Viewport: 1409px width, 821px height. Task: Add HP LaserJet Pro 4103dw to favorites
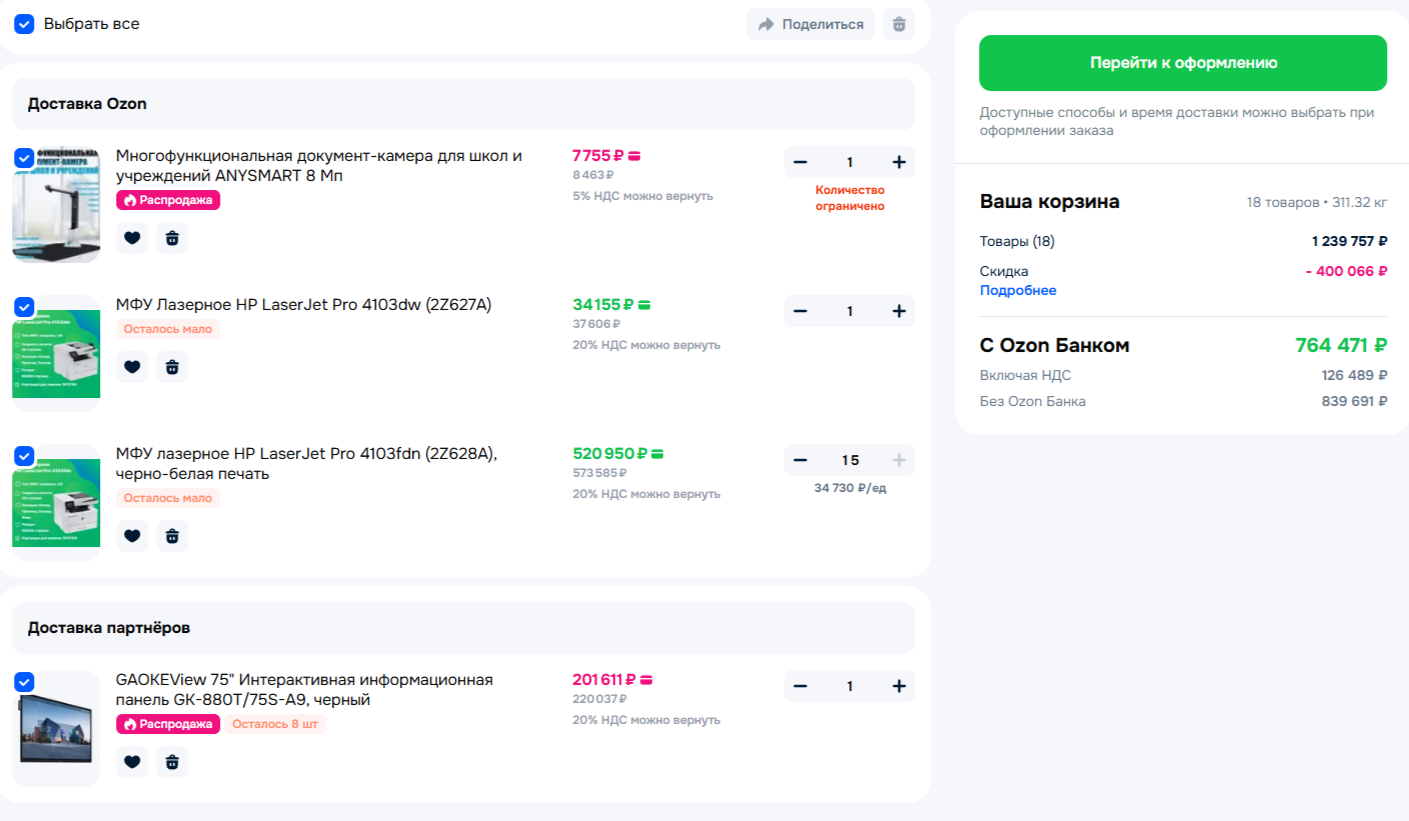pyautogui.click(x=132, y=367)
